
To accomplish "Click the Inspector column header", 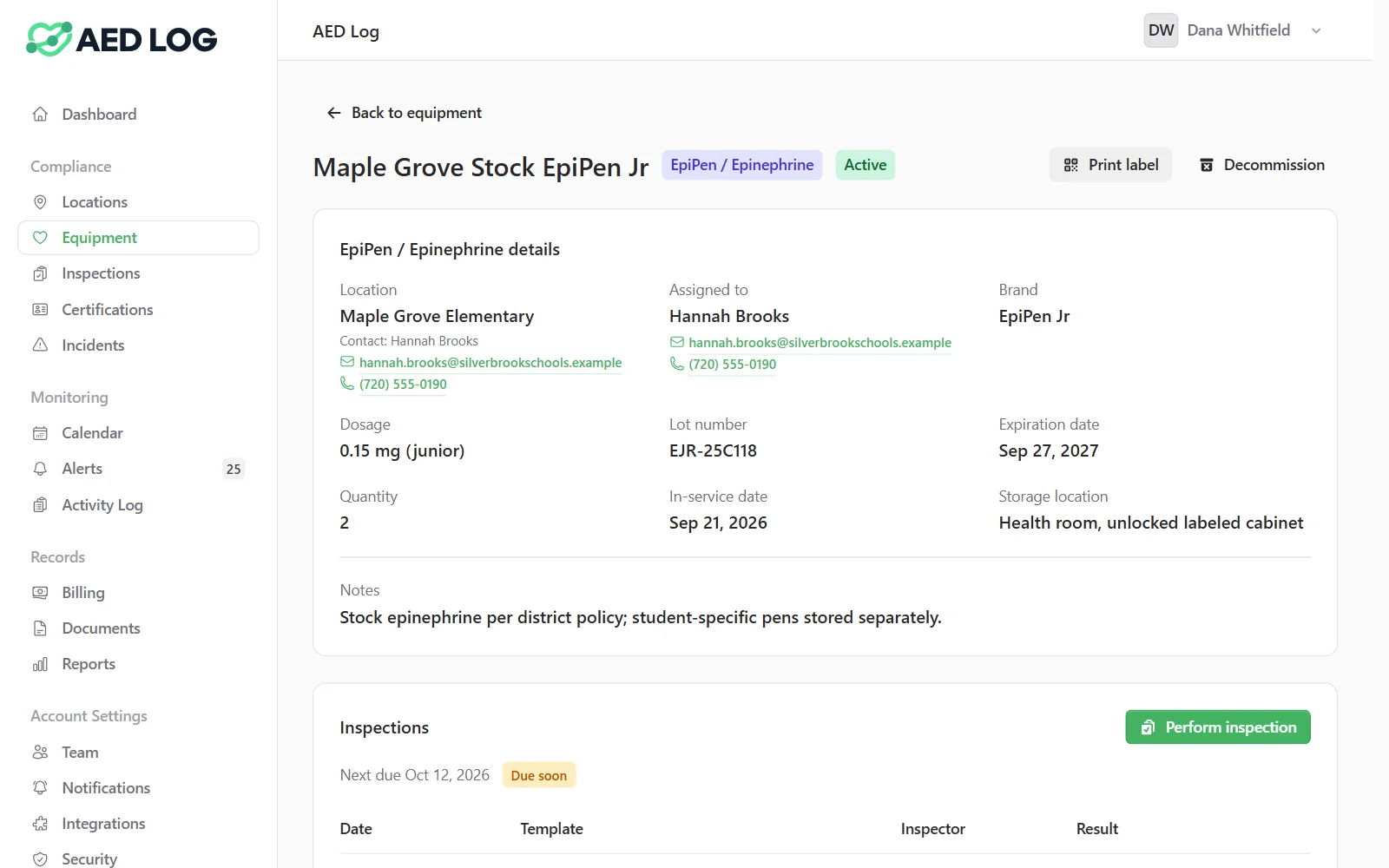I will (932, 829).
